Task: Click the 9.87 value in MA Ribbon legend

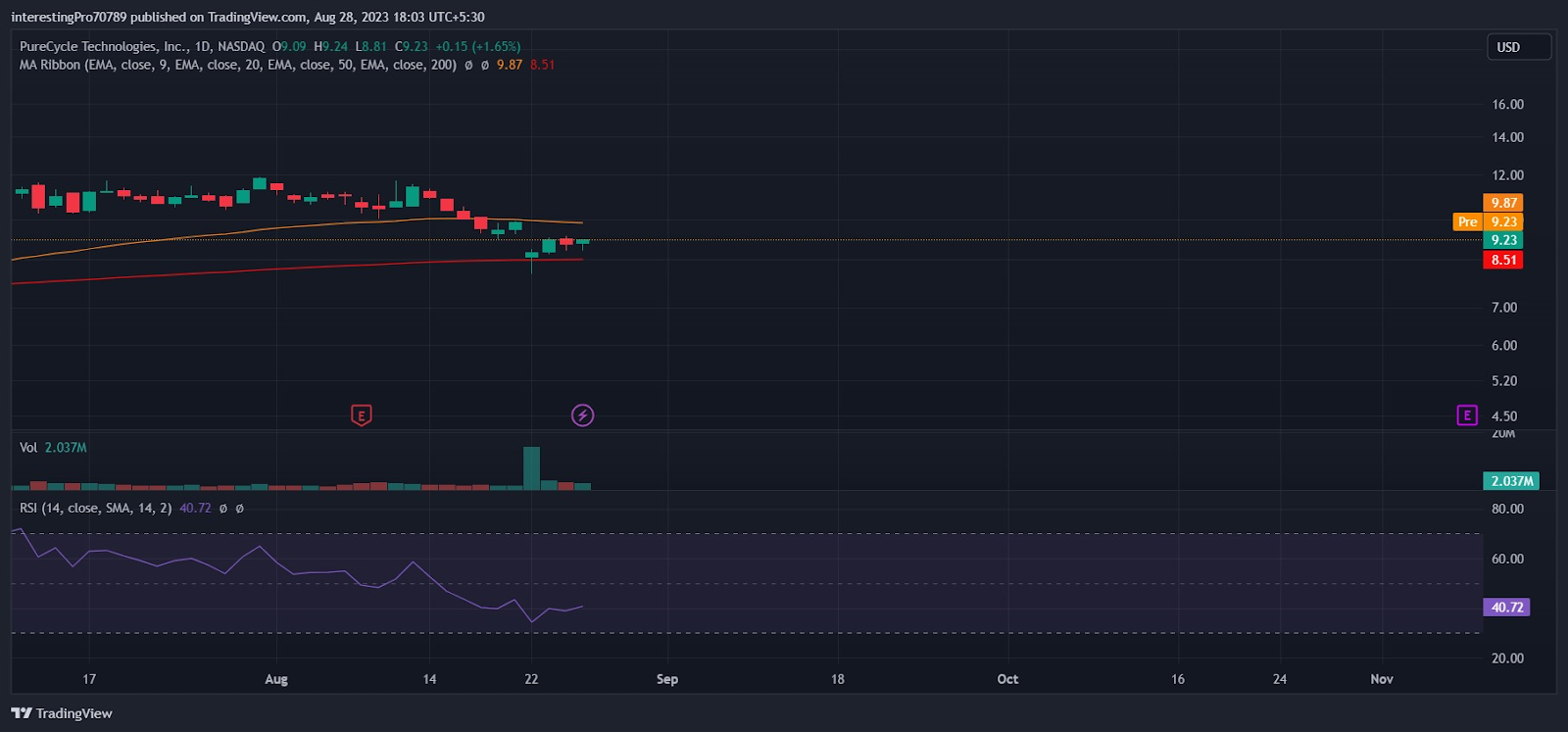Action: [x=510, y=65]
